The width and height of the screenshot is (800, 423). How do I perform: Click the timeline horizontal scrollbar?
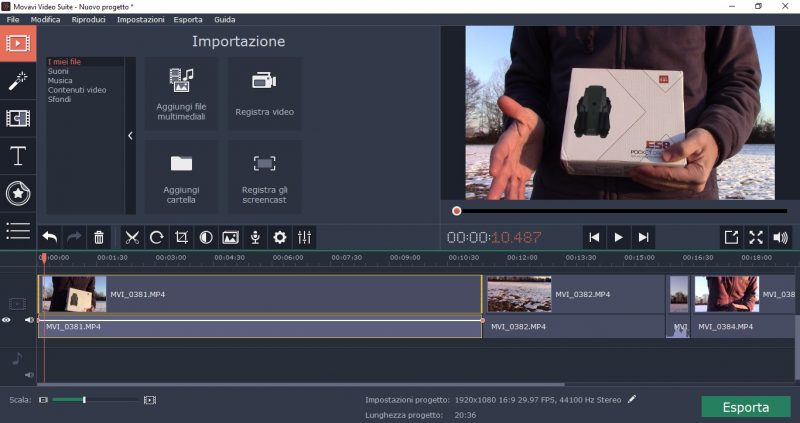[x=301, y=385]
